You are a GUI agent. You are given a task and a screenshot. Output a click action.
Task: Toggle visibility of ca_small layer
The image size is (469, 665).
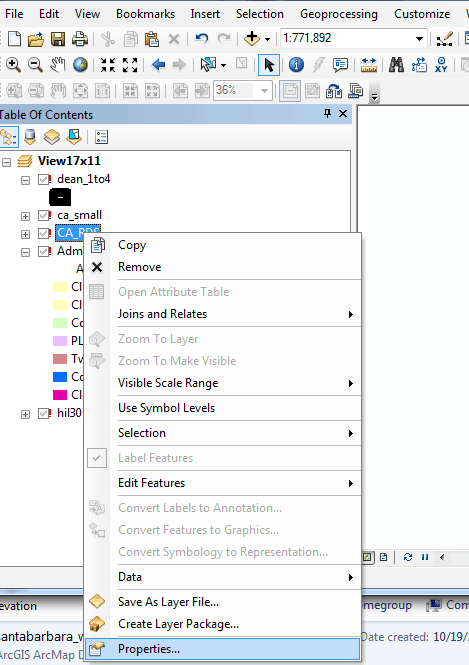pyautogui.click(x=44, y=215)
